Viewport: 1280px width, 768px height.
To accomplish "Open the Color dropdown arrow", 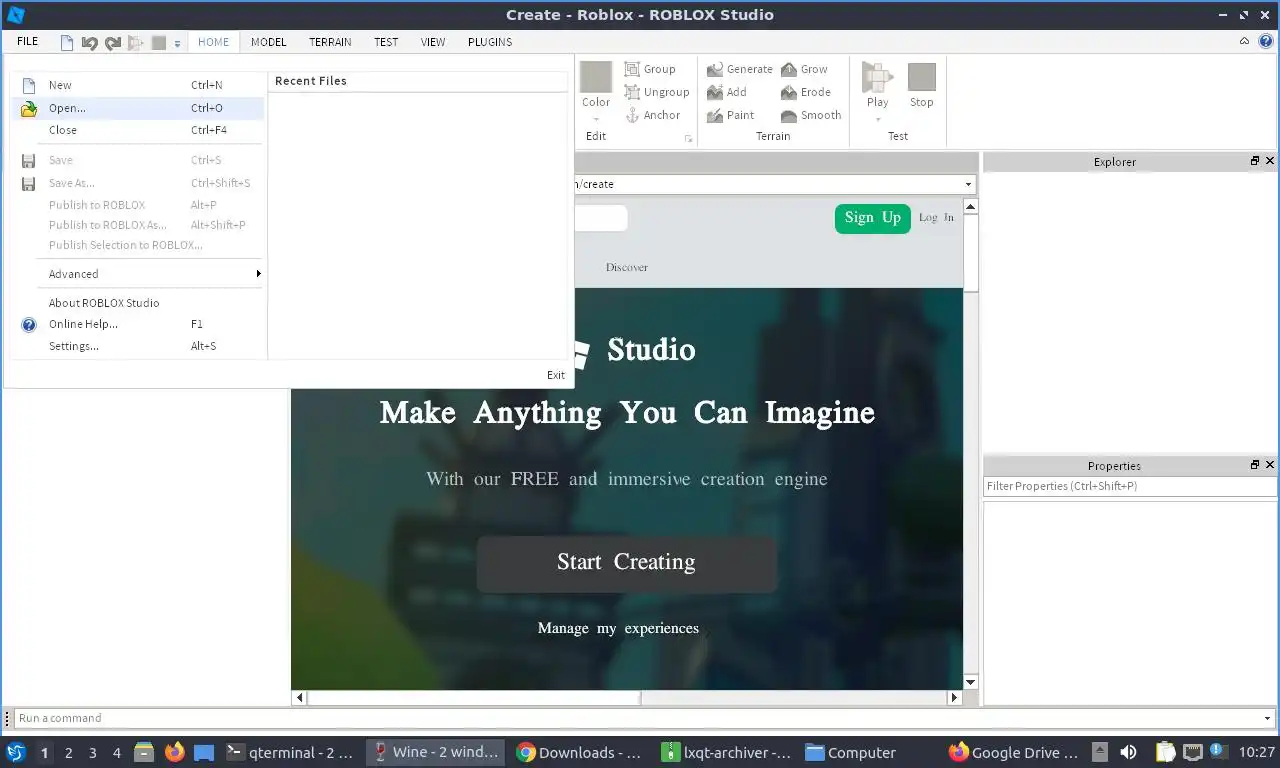I will click(596, 119).
